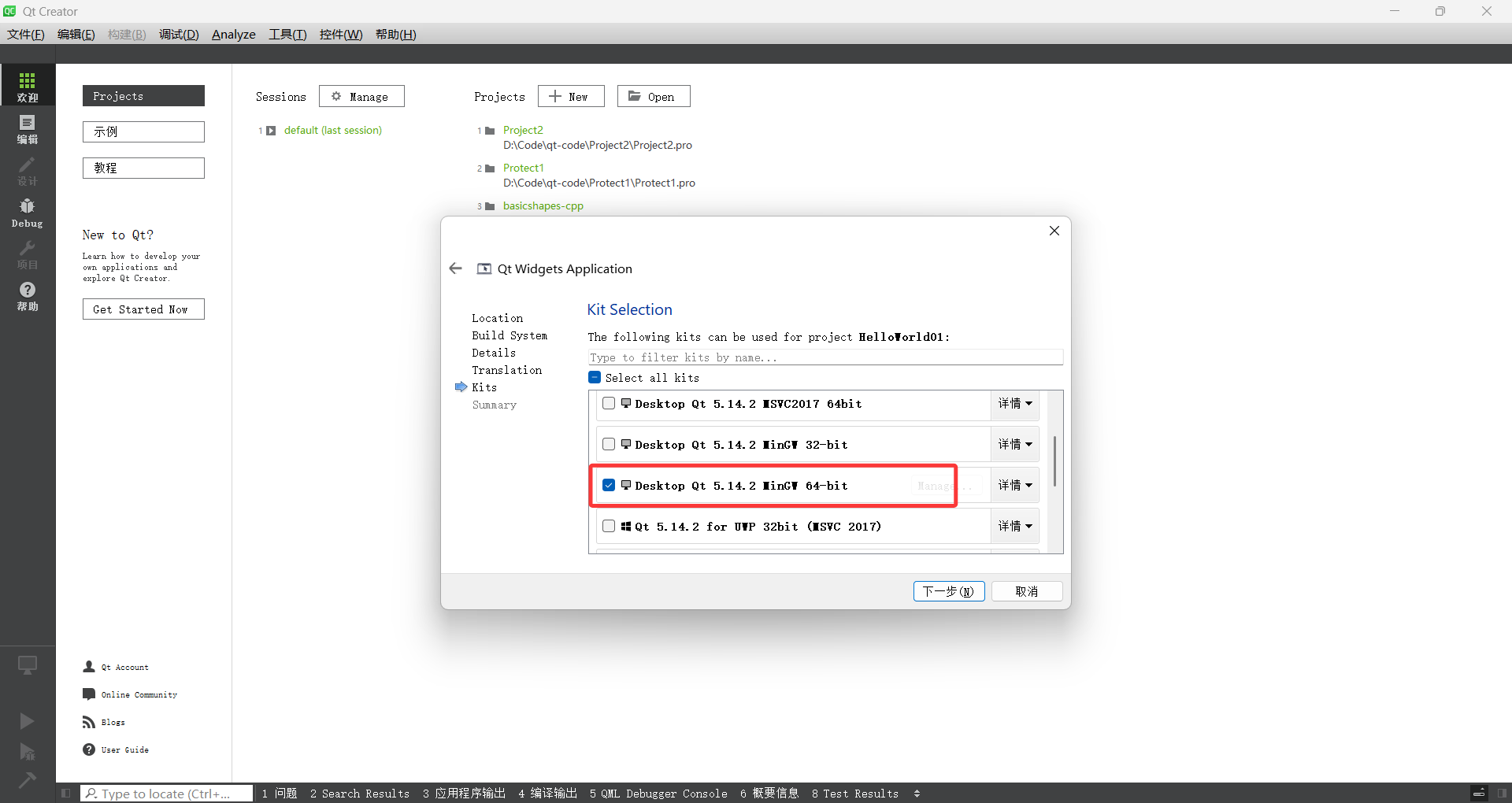Screen dimensions: 1512x803
Task: Open the 控件(W) menu
Action: click(341, 35)
